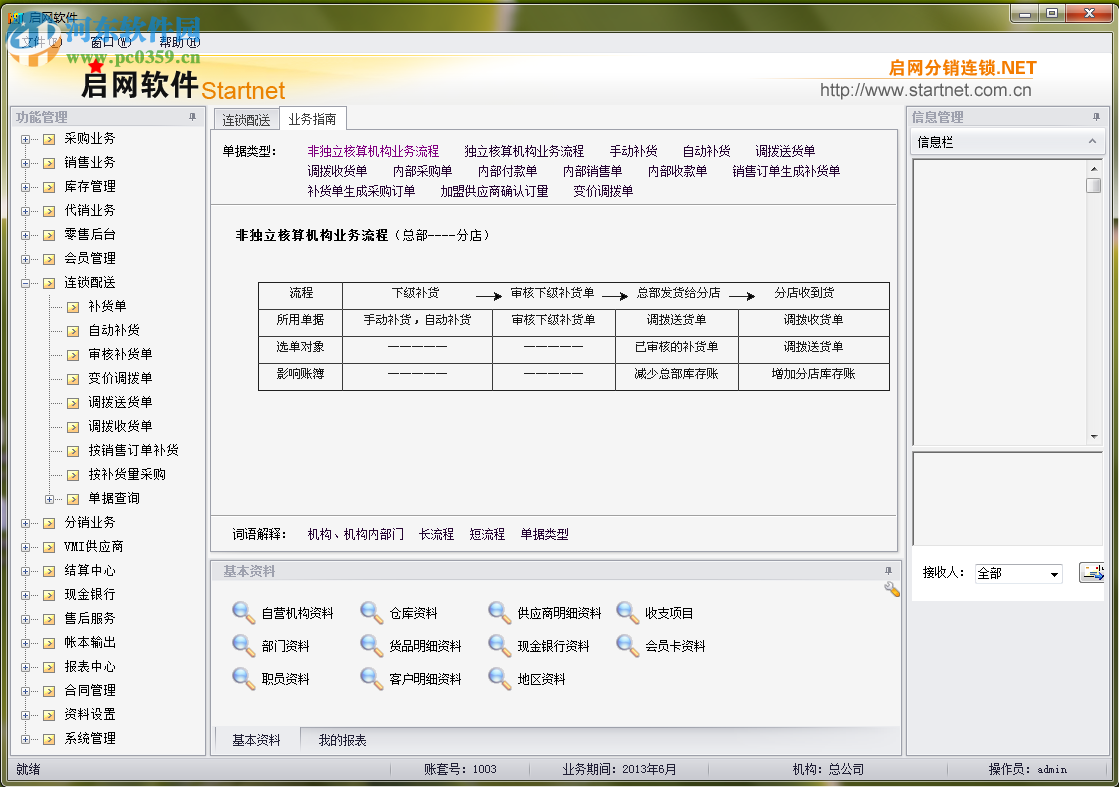
Task: Click the 长流程 glossary link
Action: pyautogui.click(x=436, y=535)
